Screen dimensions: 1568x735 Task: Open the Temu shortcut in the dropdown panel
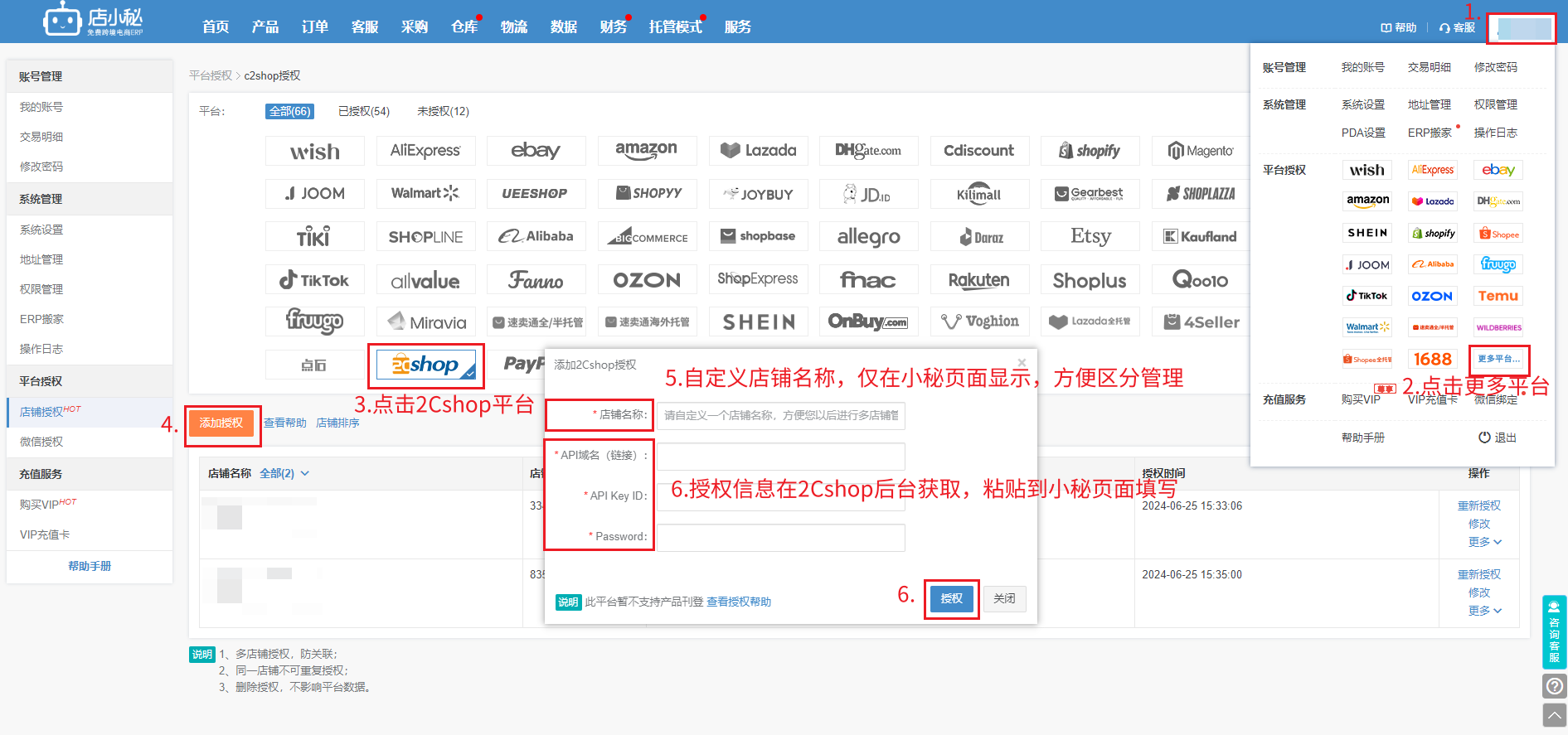1498,296
